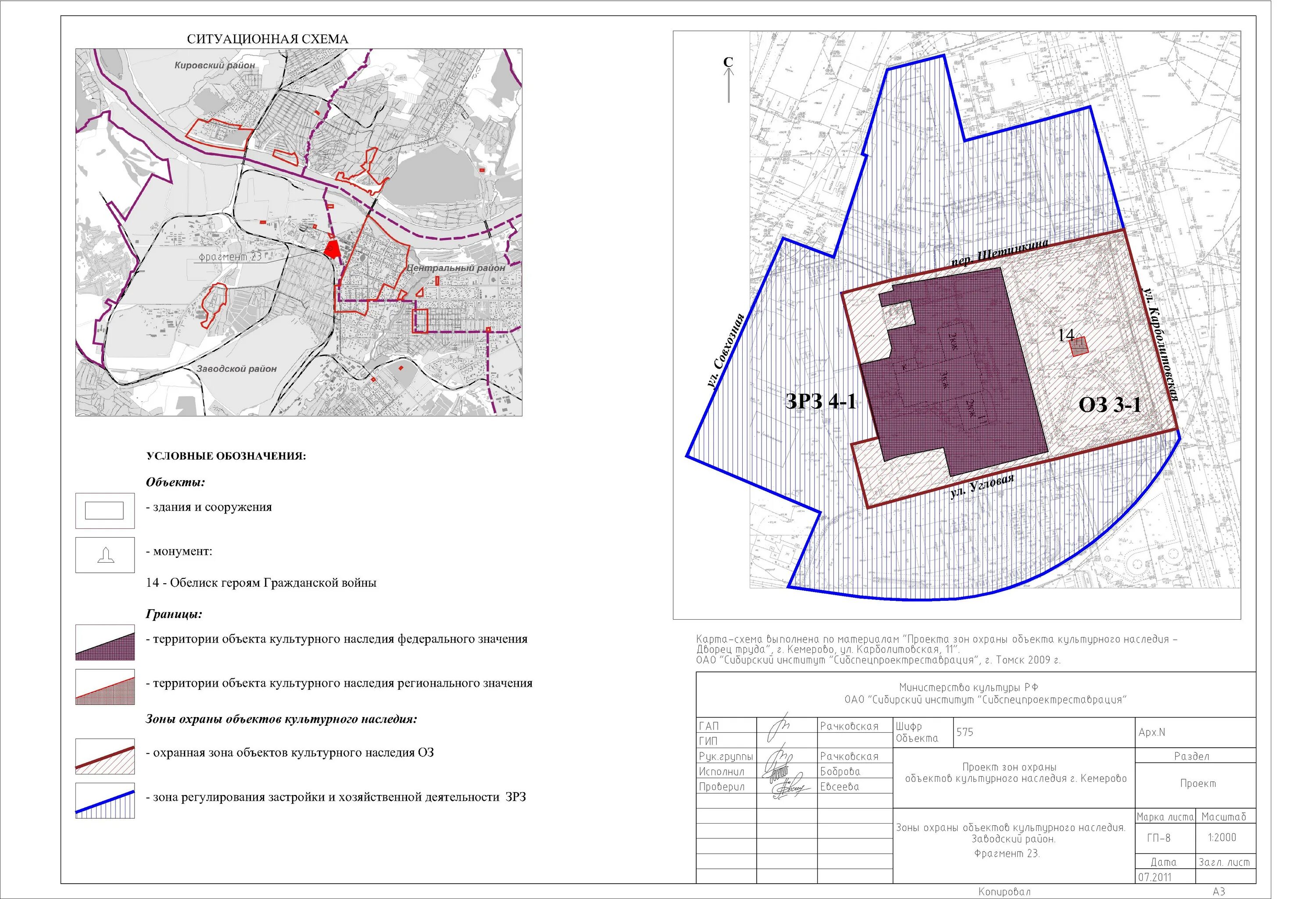Screen dimensions: 1316x899
Task: Click the ЗРЗ 4-1 zone label
Action: coord(820,401)
